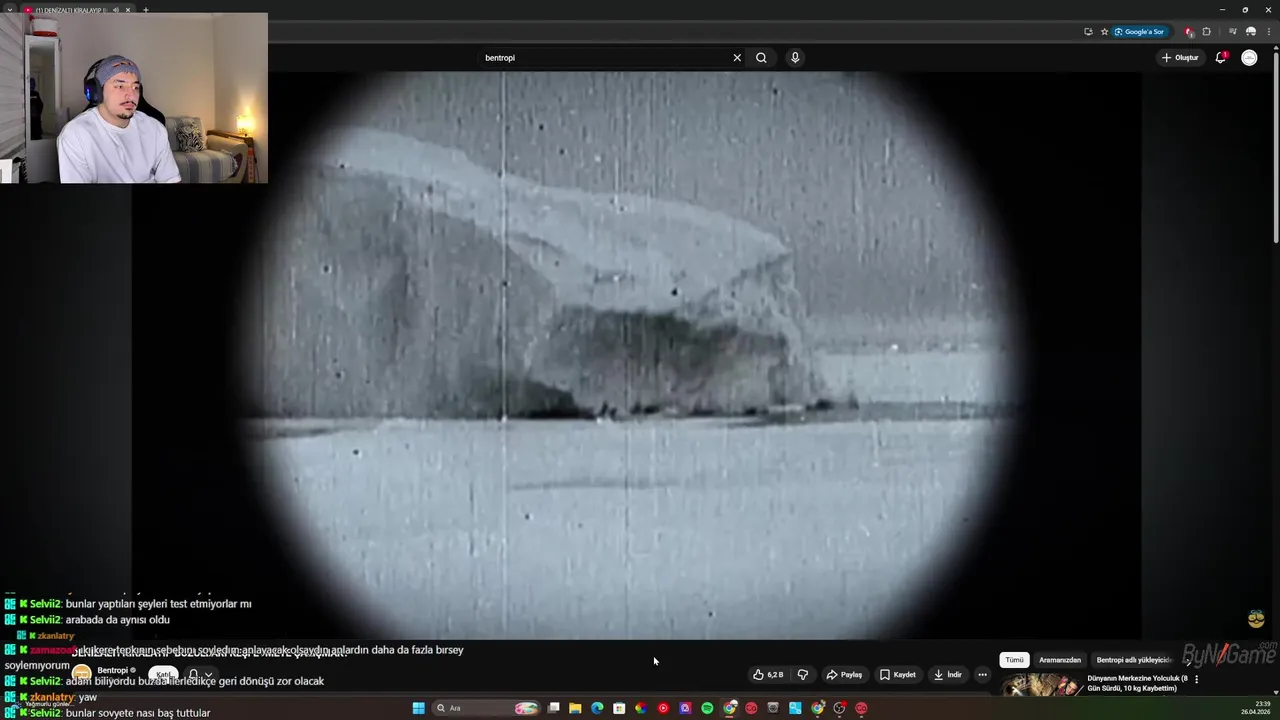
Task: Open a new browser tab
Action: click(x=146, y=10)
